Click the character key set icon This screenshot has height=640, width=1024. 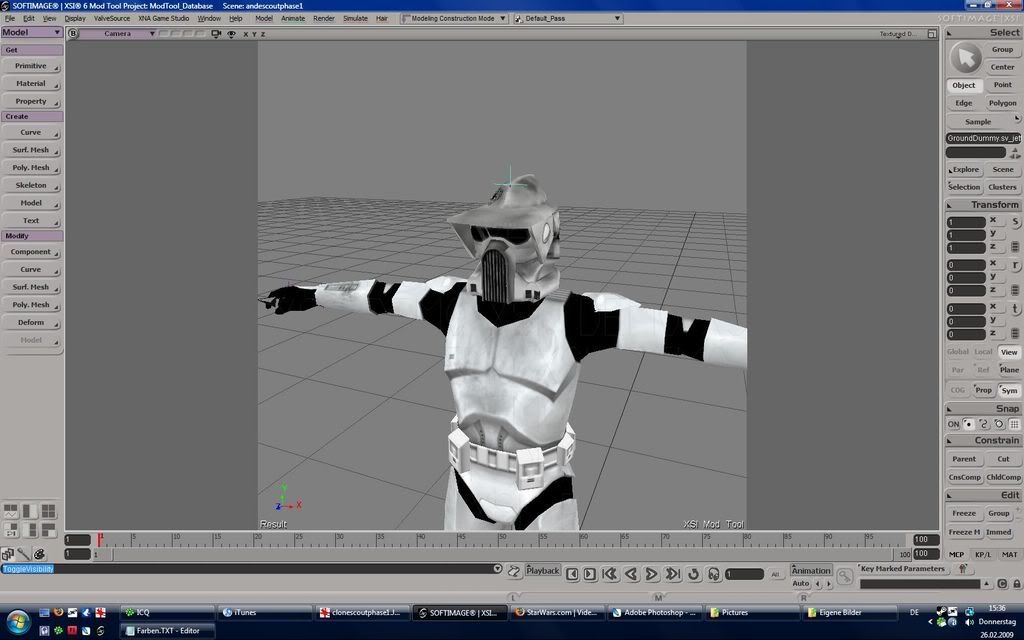[962, 569]
